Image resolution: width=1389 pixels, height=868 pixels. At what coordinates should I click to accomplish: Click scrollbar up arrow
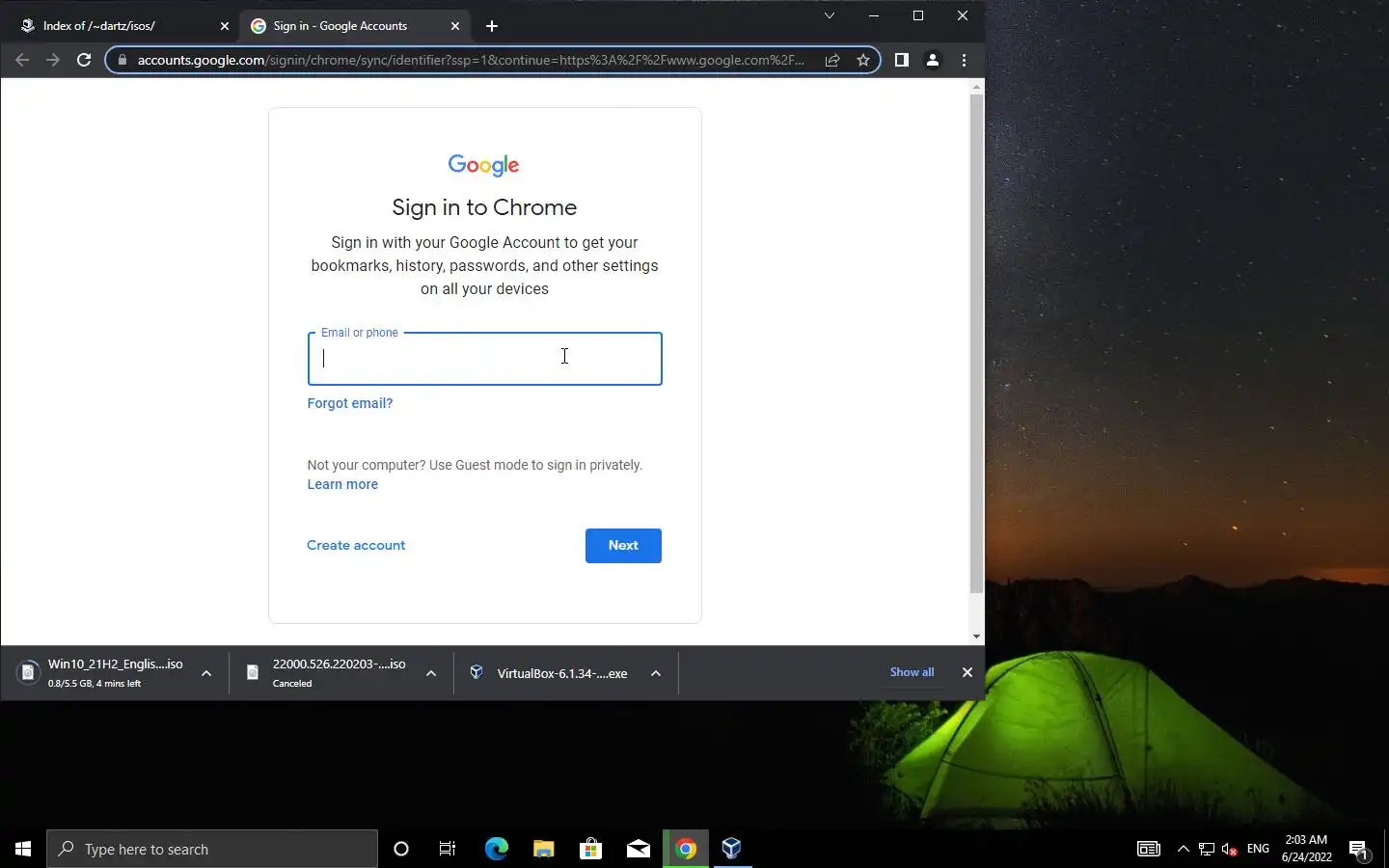click(x=976, y=87)
